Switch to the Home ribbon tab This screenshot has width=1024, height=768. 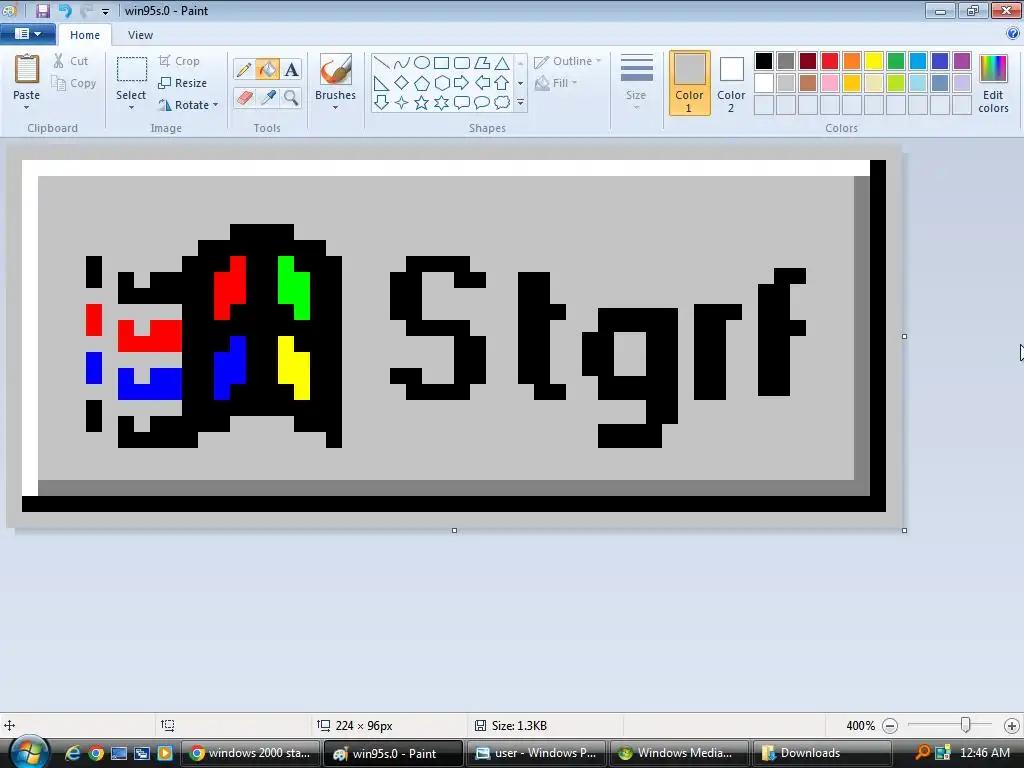[x=85, y=35]
